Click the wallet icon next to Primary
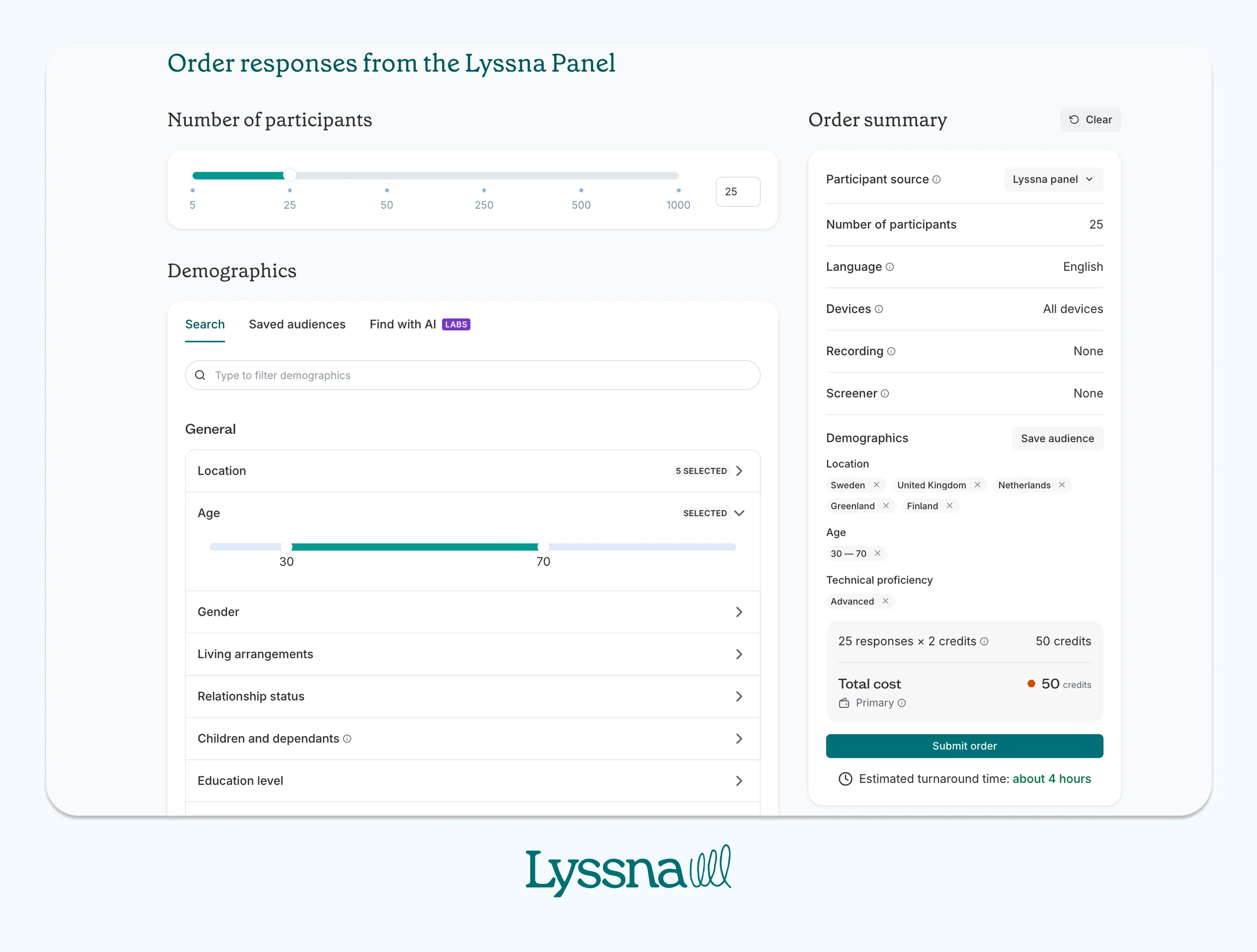Viewport: 1257px width, 952px height. 845,703
